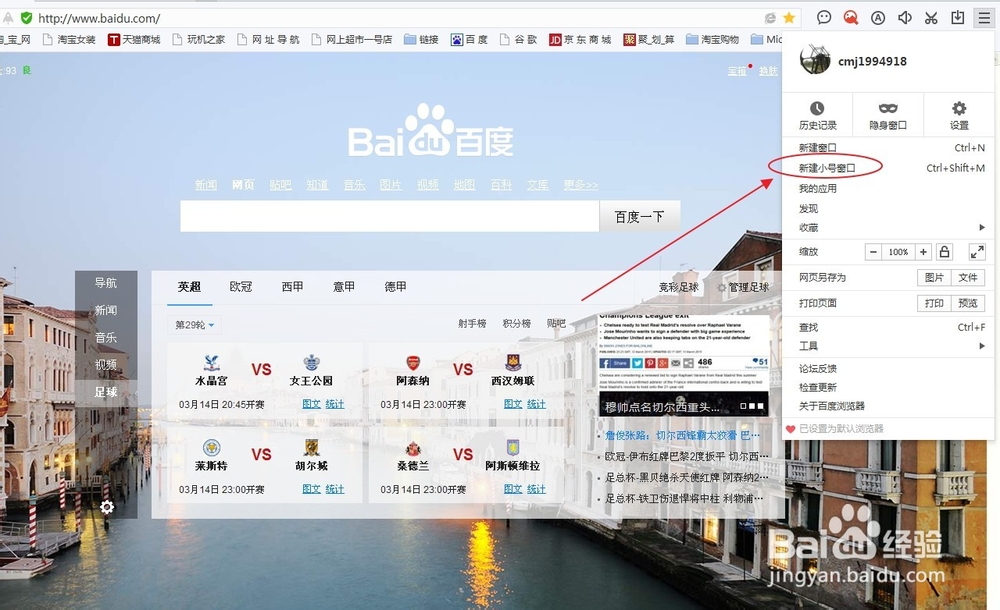Image resolution: width=1000 pixels, height=610 pixels.
Task: Click the zoom lock icon
Action: point(945,252)
